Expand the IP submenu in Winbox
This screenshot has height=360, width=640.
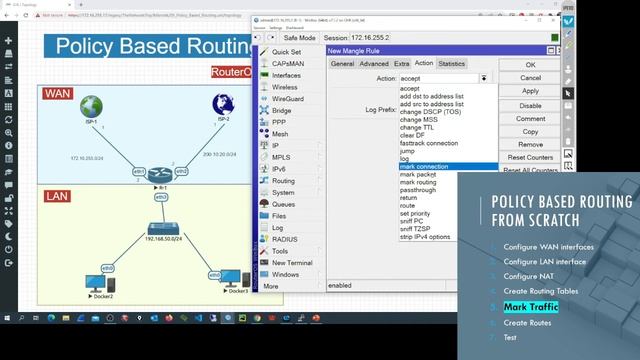[292, 146]
